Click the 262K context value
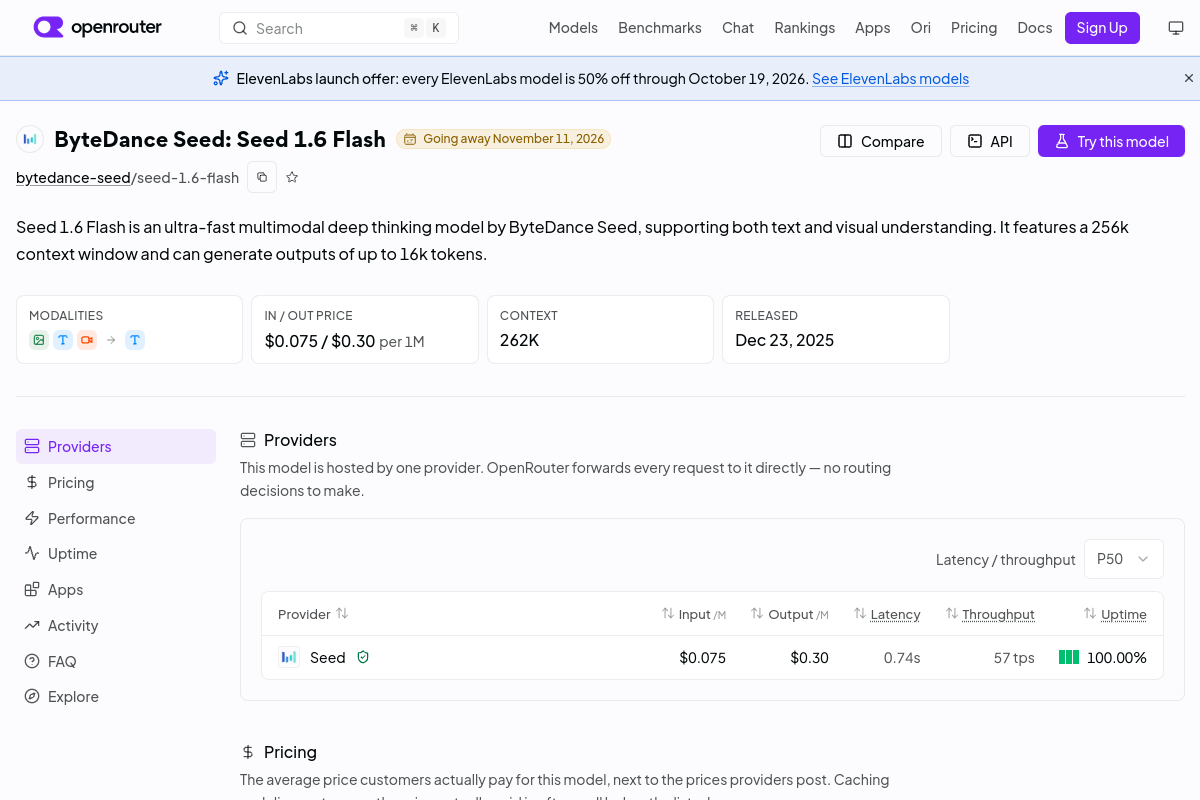1200x800 pixels. pos(520,340)
